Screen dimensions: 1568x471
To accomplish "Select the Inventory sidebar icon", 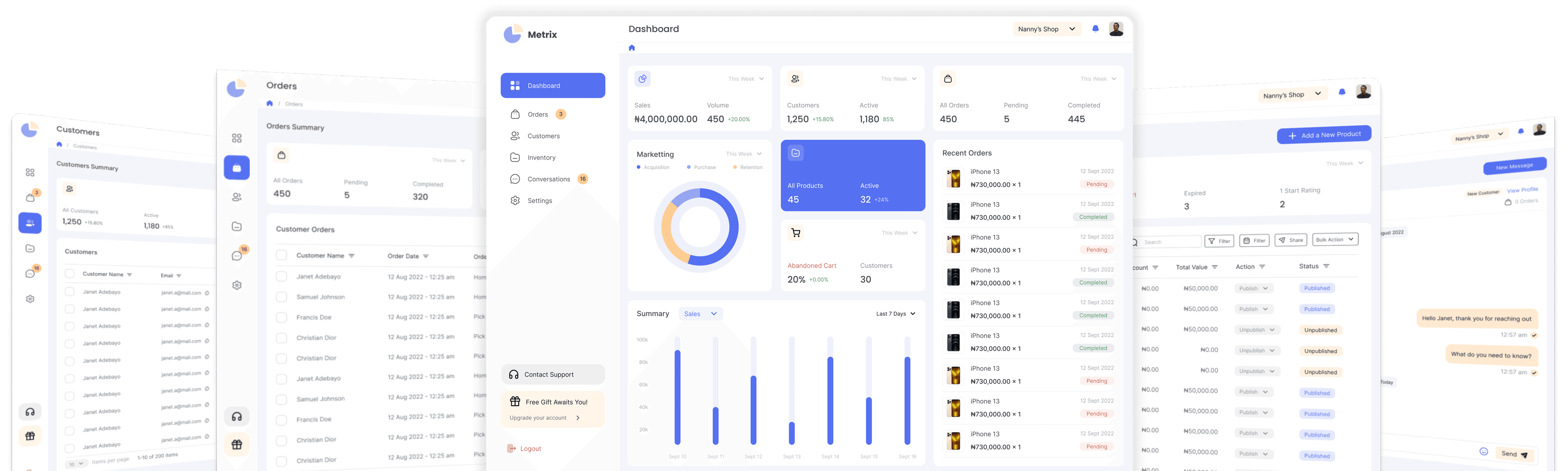I will pos(515,157).
